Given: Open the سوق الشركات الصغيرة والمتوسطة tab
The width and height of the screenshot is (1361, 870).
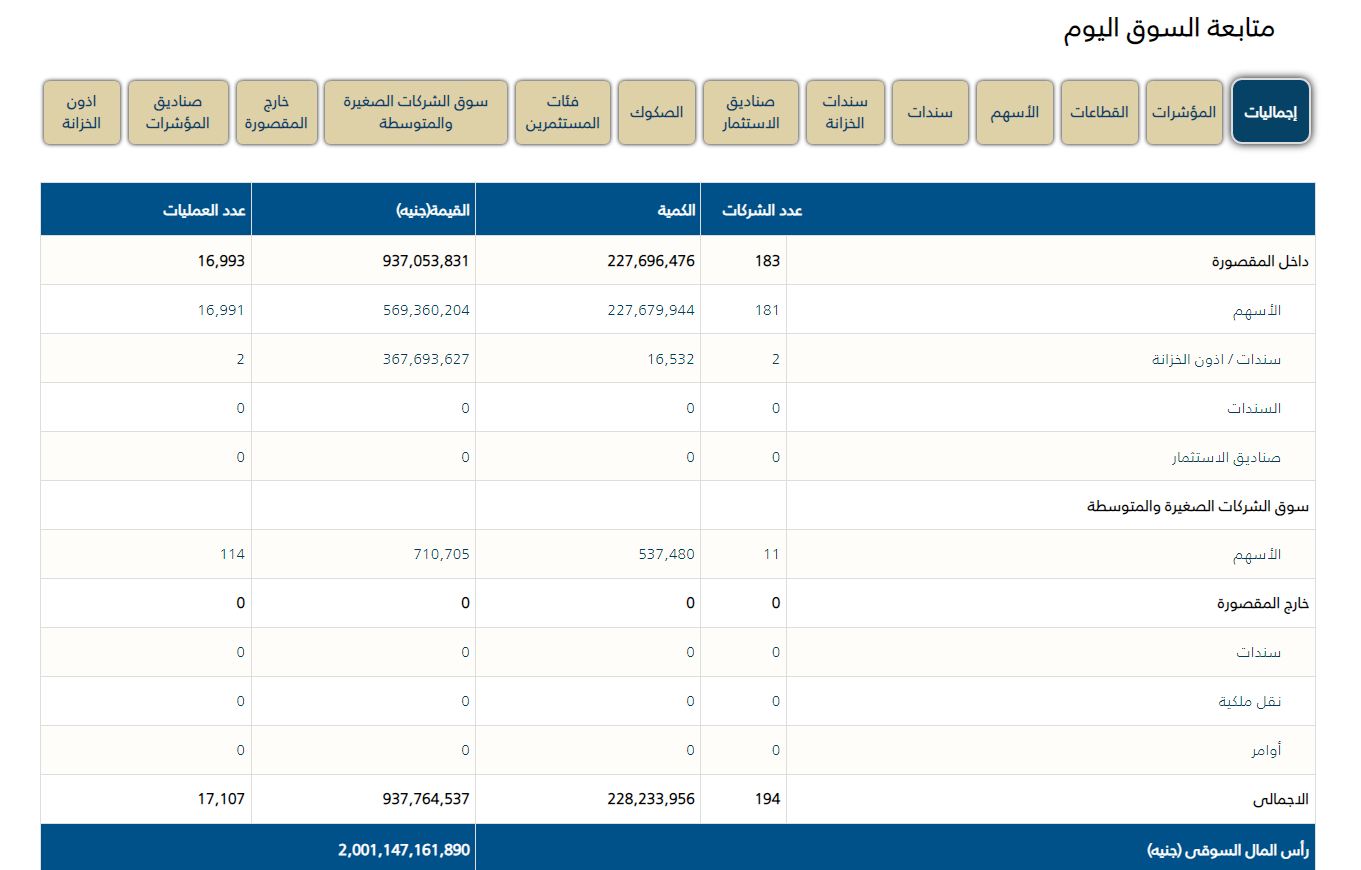Looking at the screenshot, I should pyautogui.click(x=416, y=112).
